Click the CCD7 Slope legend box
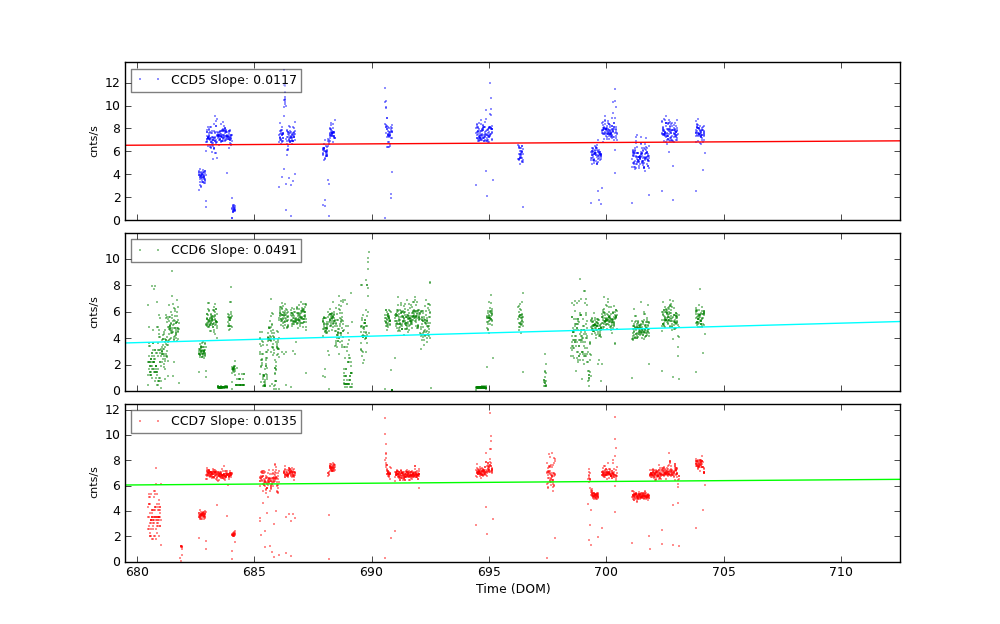The height and width of the screenshot is (624, 1000). pyautogui.click(x=216, y=422)
